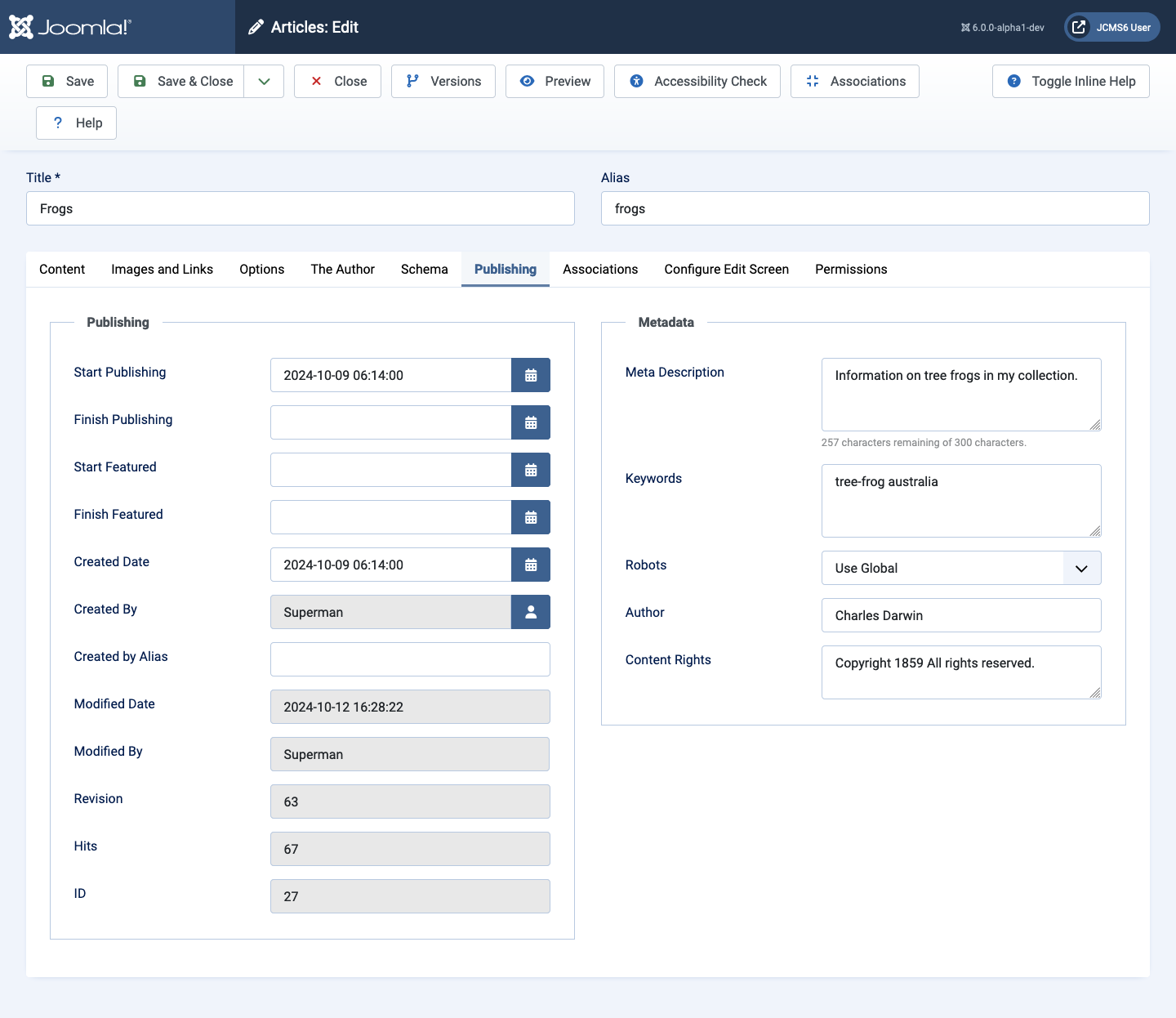The height and width of the screenshot is (1018, 1176).
Task: Toggle Inline Help on the toolbar
Action: (x=1071, y=81)
